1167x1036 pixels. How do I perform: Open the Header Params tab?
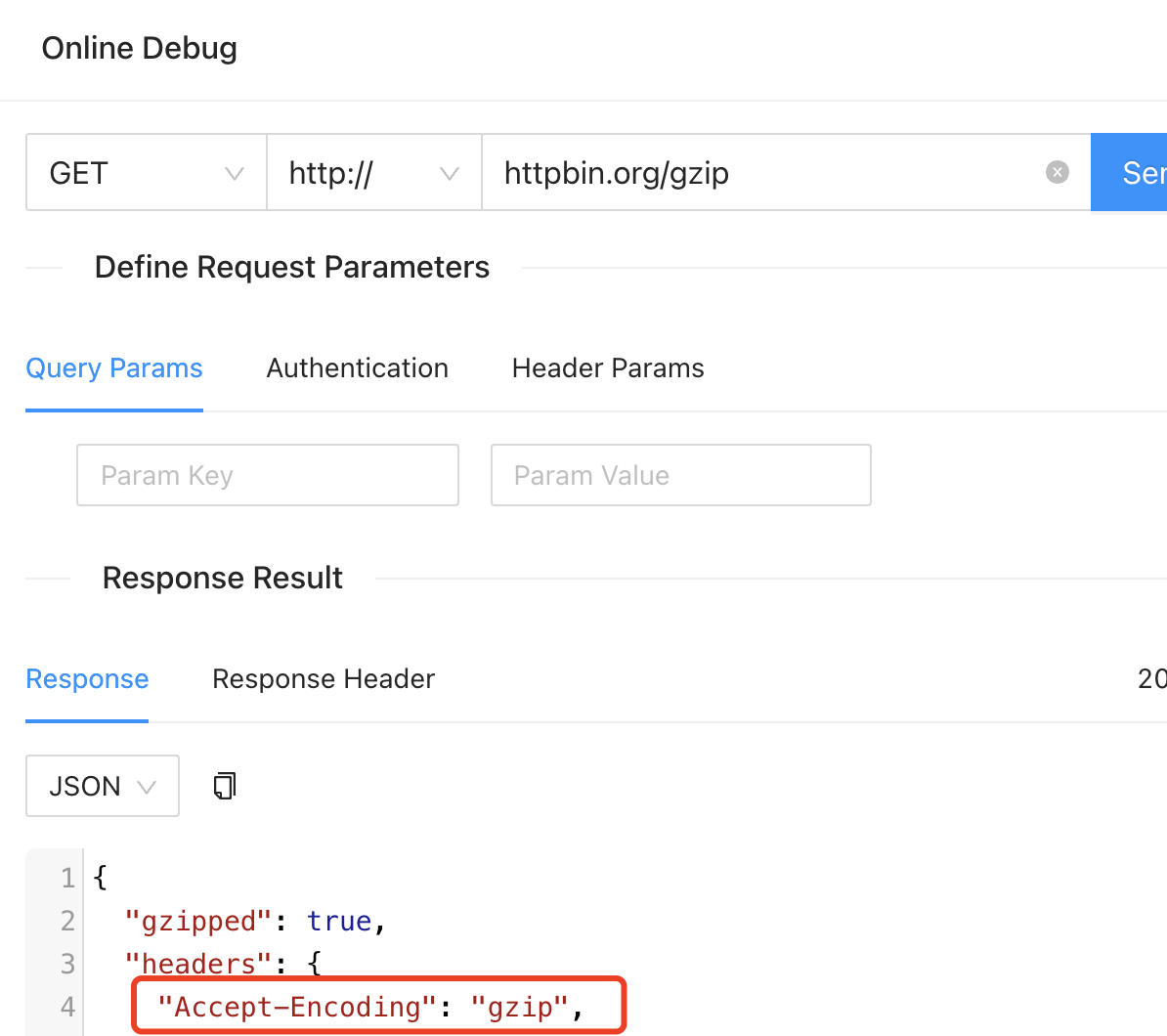point(608,368)
